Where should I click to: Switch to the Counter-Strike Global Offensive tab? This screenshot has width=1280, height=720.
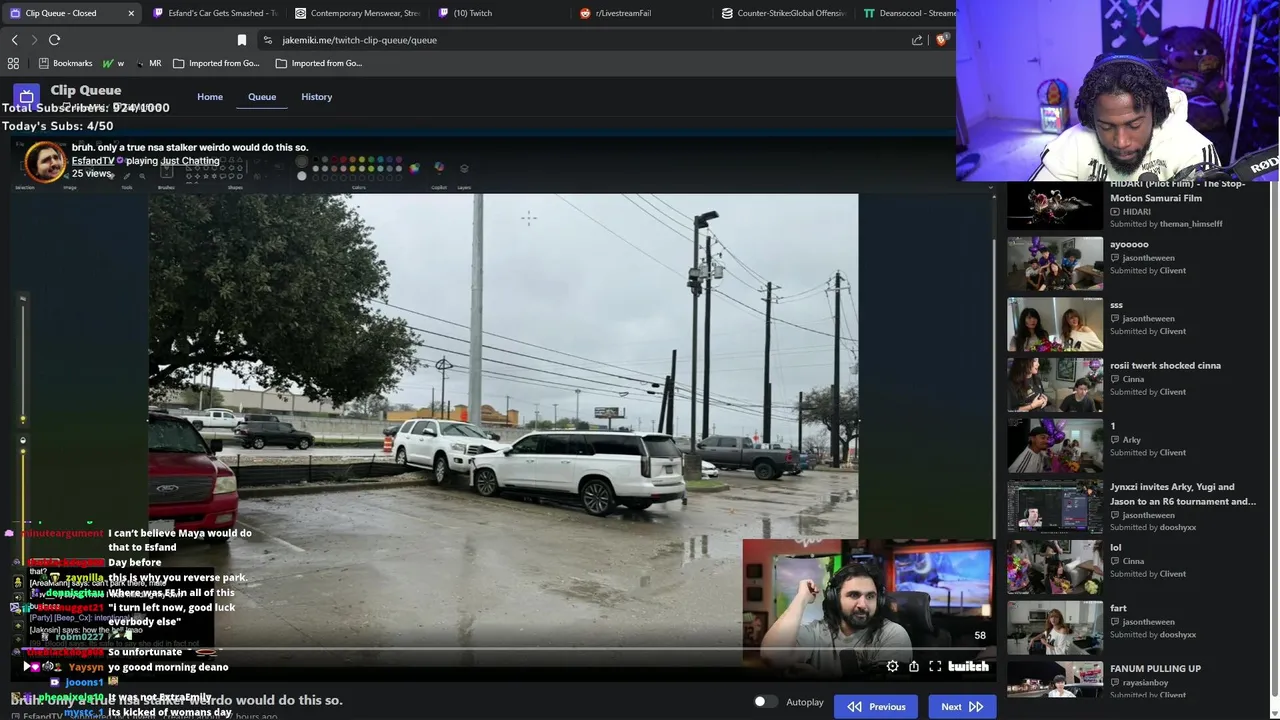784,13
